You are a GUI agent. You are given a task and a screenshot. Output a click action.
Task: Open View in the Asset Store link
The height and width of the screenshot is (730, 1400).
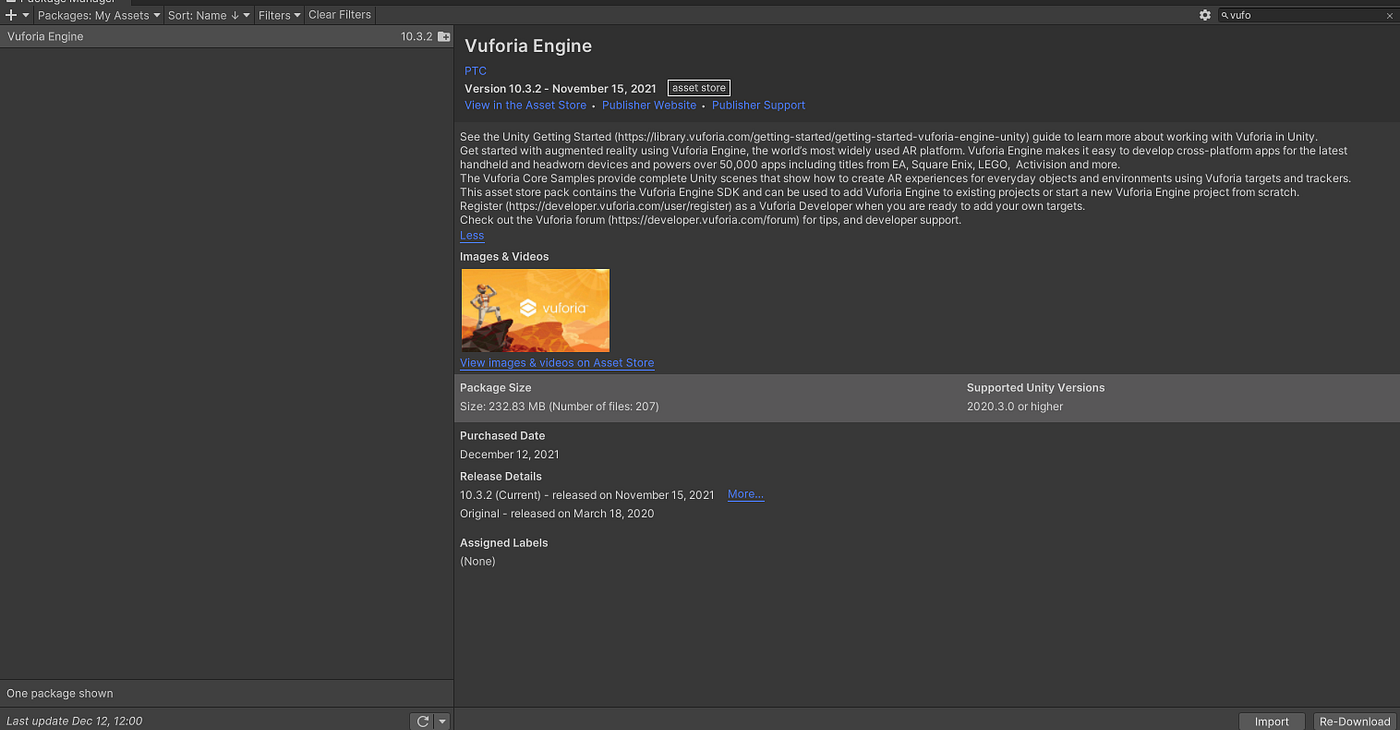(525, 105)
